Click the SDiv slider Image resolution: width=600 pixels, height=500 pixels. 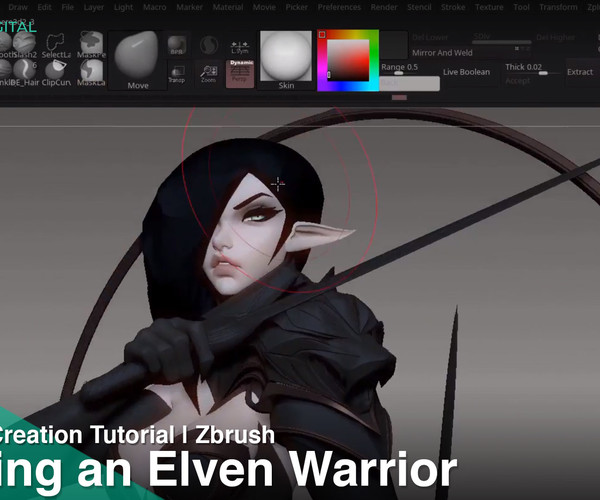[502, 39]
